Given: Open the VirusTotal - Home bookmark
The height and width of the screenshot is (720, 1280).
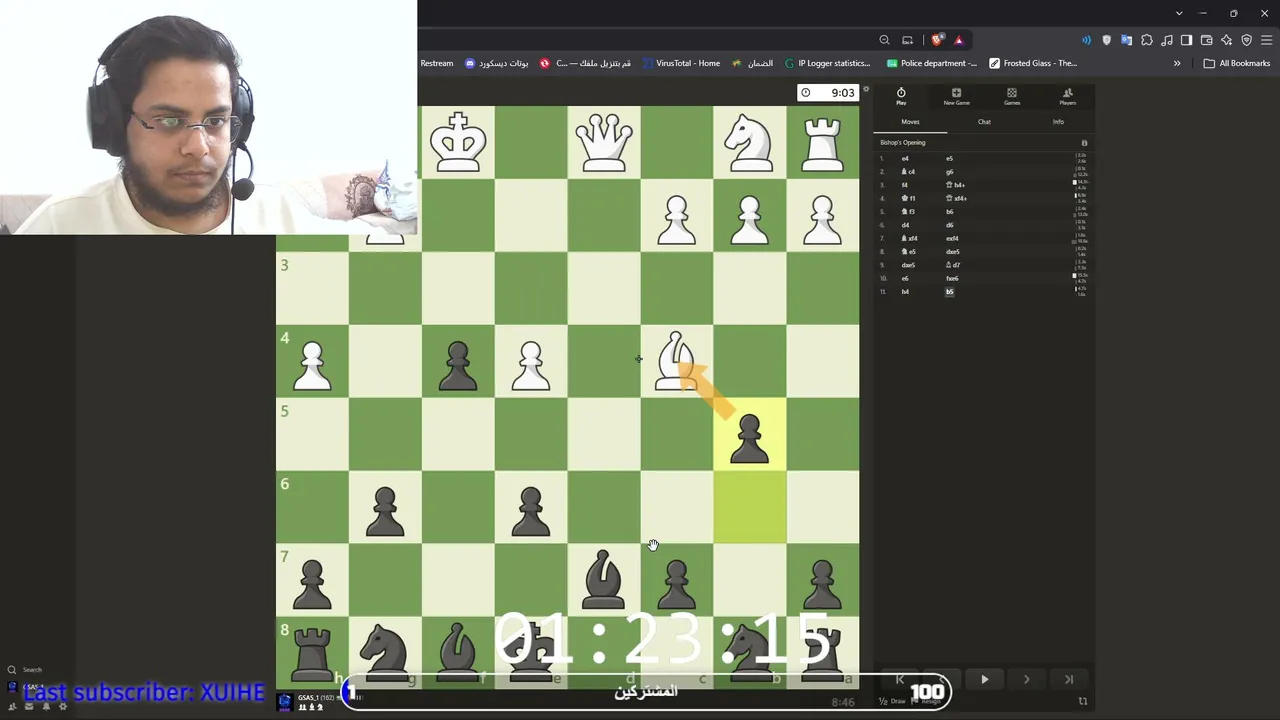Looking at the screenshot, I should pos(681,63).
